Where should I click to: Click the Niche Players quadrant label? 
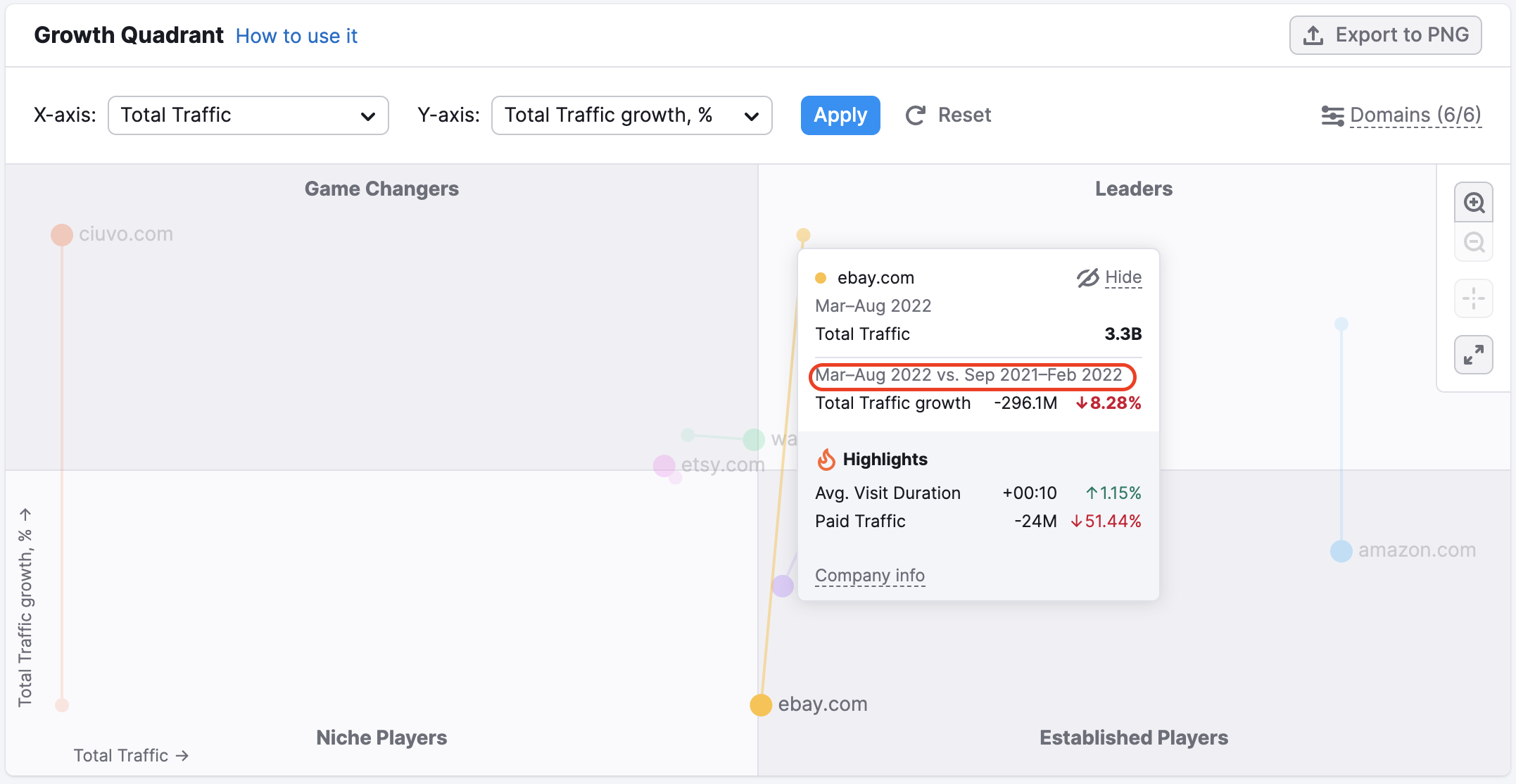point(381,738)
